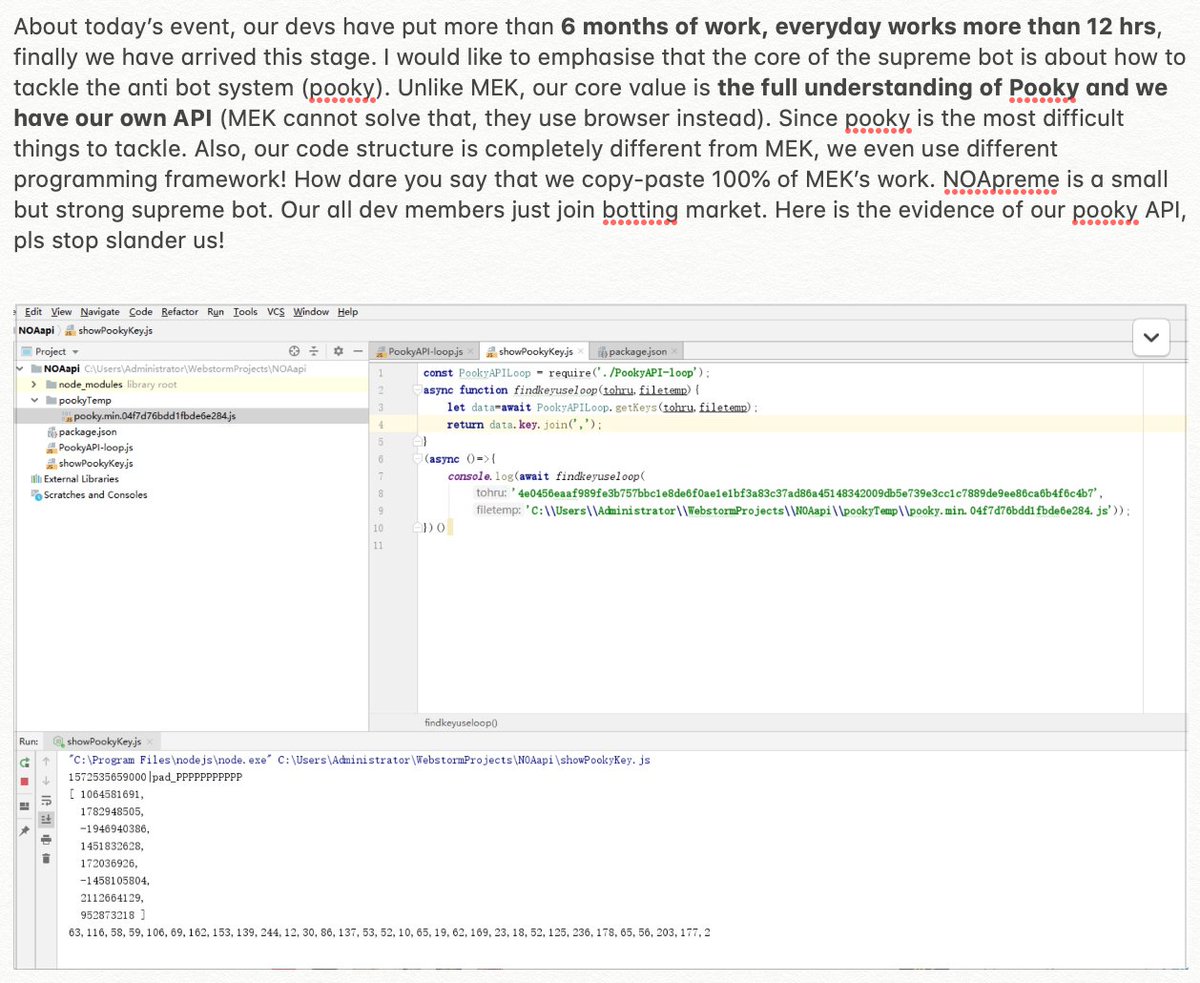Click line number 4 in the gutter

click(x=381, y=424)
